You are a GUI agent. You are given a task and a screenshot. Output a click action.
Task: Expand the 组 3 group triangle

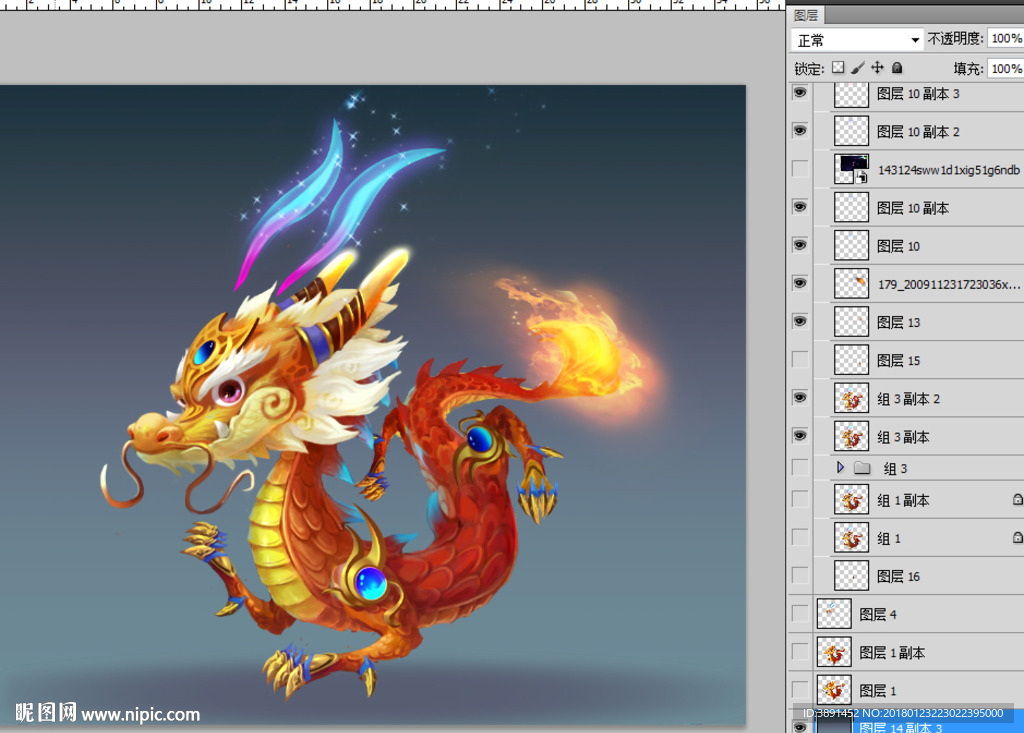point(840,467)
